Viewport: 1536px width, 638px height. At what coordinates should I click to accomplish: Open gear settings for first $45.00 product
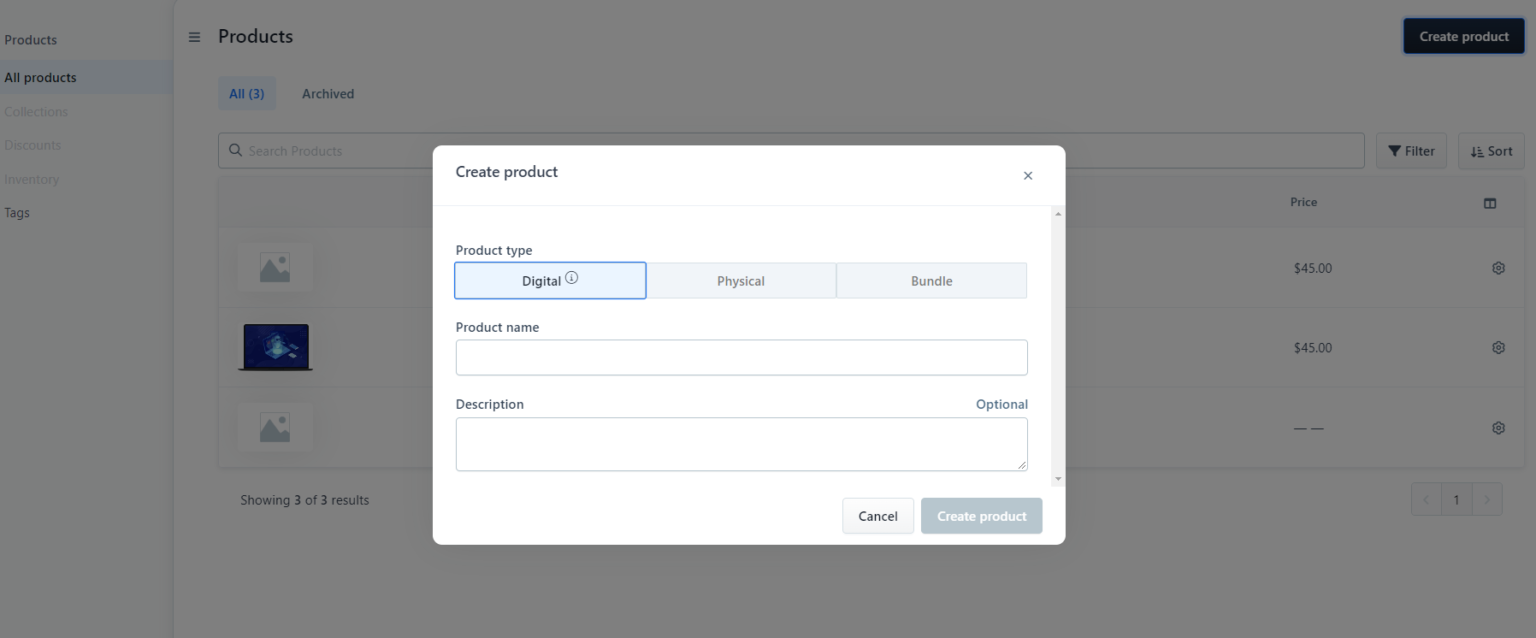(x=1498, y=268)
